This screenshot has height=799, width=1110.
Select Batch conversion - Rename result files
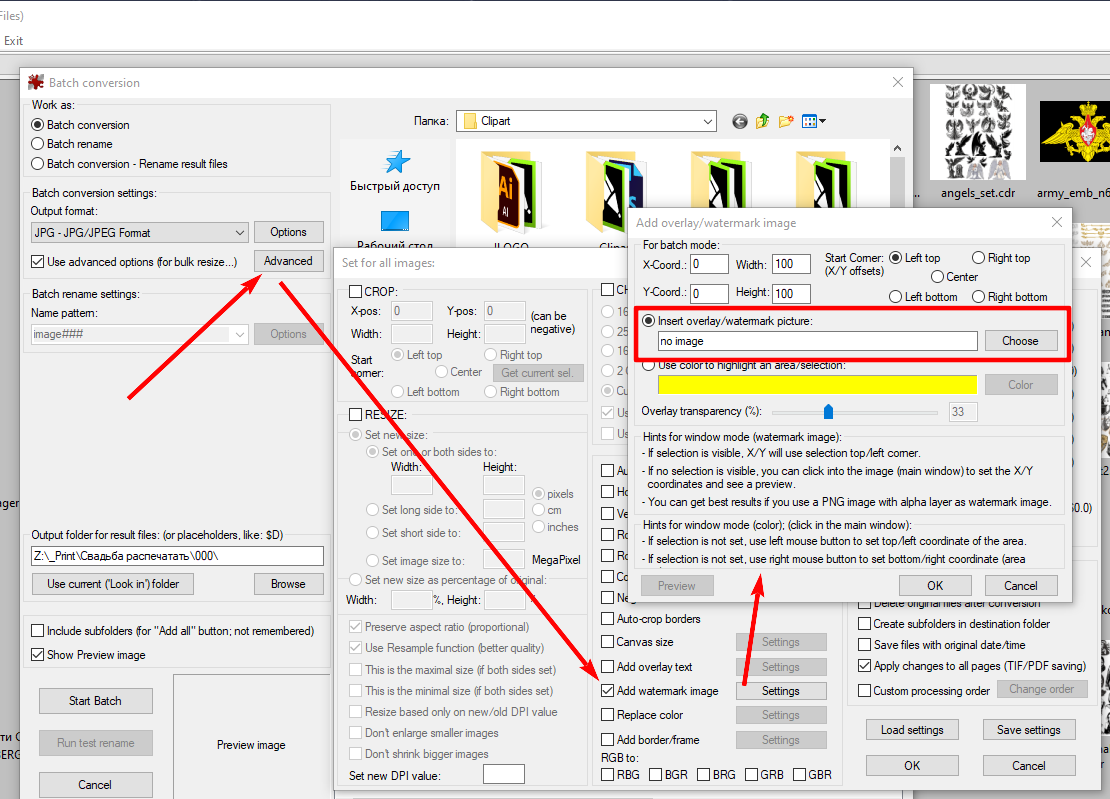click(38, 163)
